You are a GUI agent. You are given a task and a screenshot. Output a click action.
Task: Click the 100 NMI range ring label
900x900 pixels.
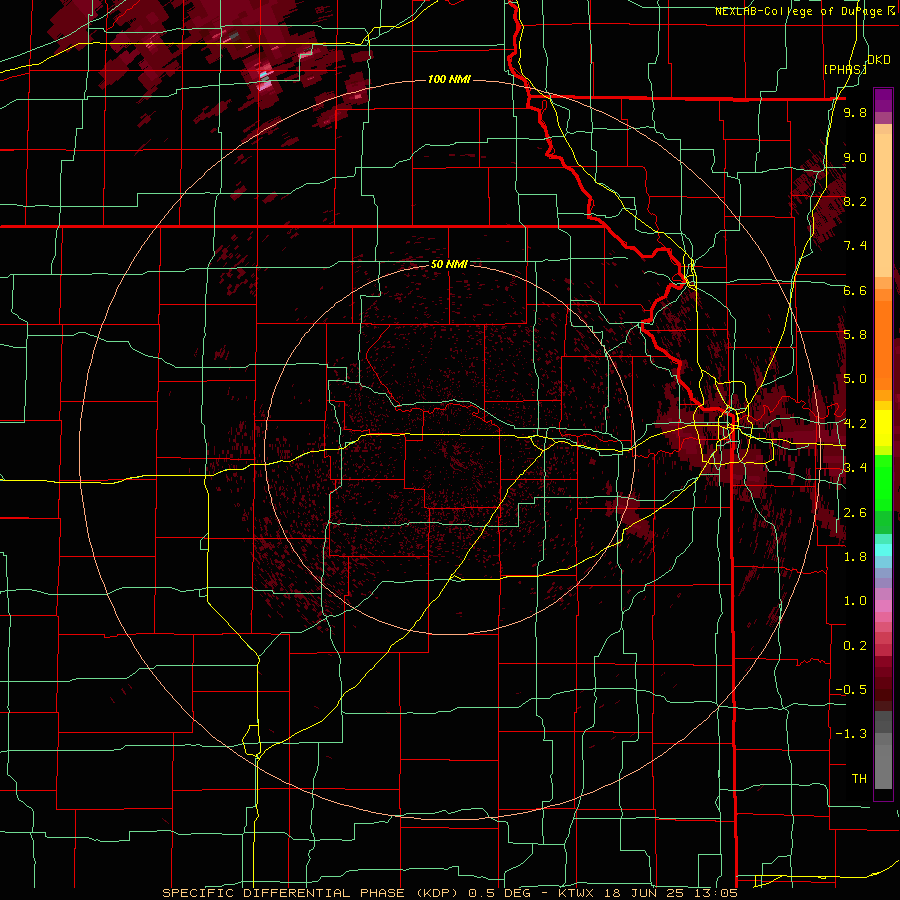tap(449, 79)
